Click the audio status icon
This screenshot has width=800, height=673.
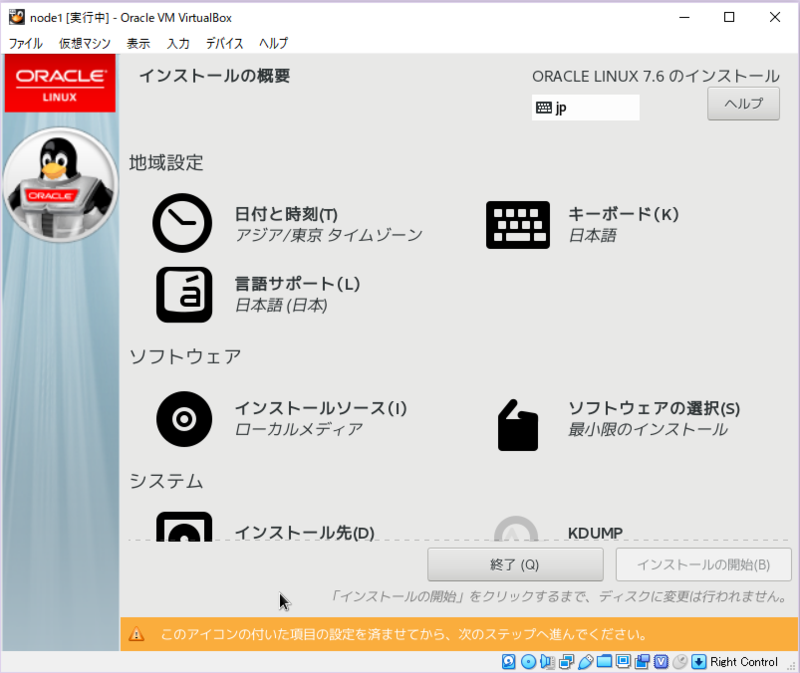click(547, 662)
